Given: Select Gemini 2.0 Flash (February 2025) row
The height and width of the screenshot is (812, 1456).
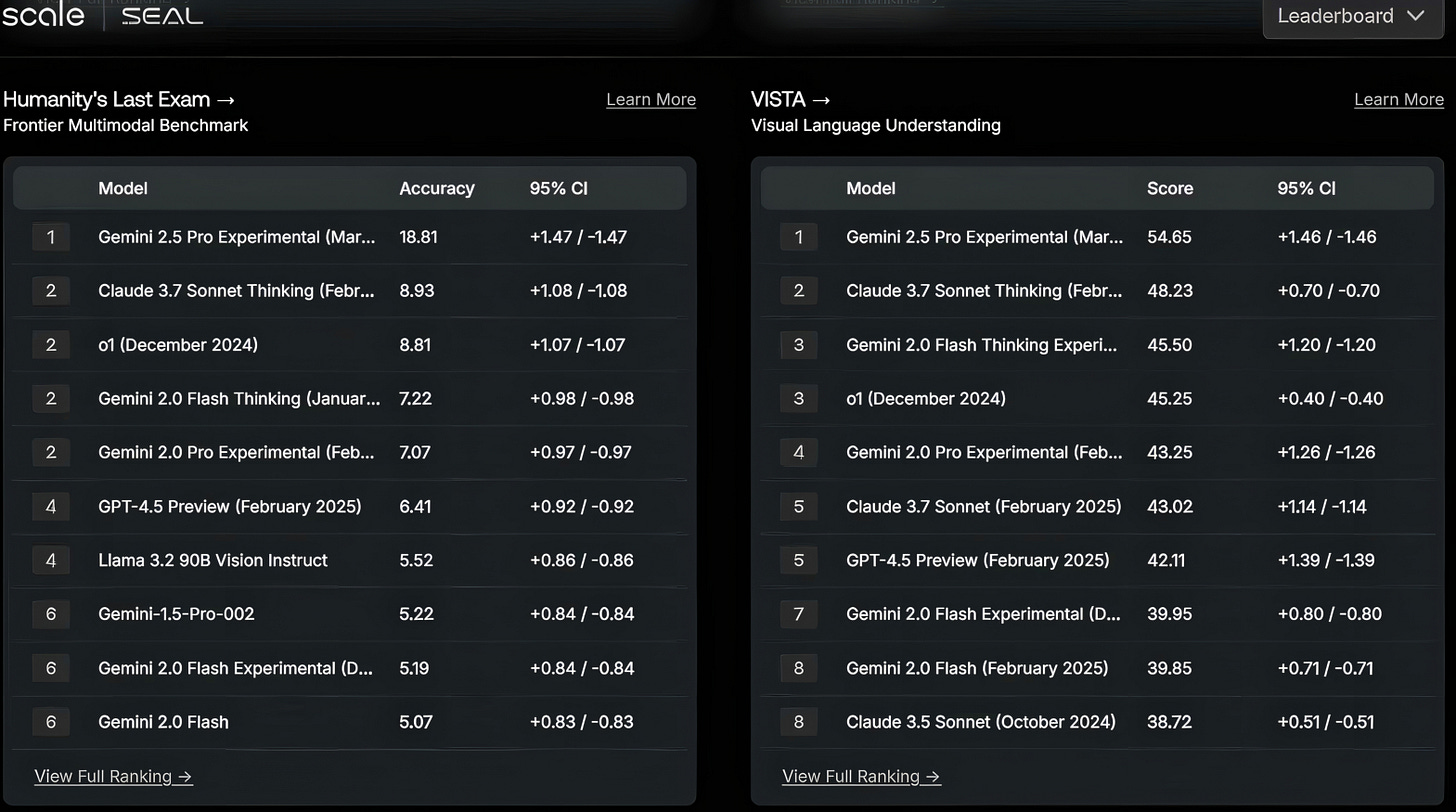Looking at the screenshot, I should point(1098,668).
